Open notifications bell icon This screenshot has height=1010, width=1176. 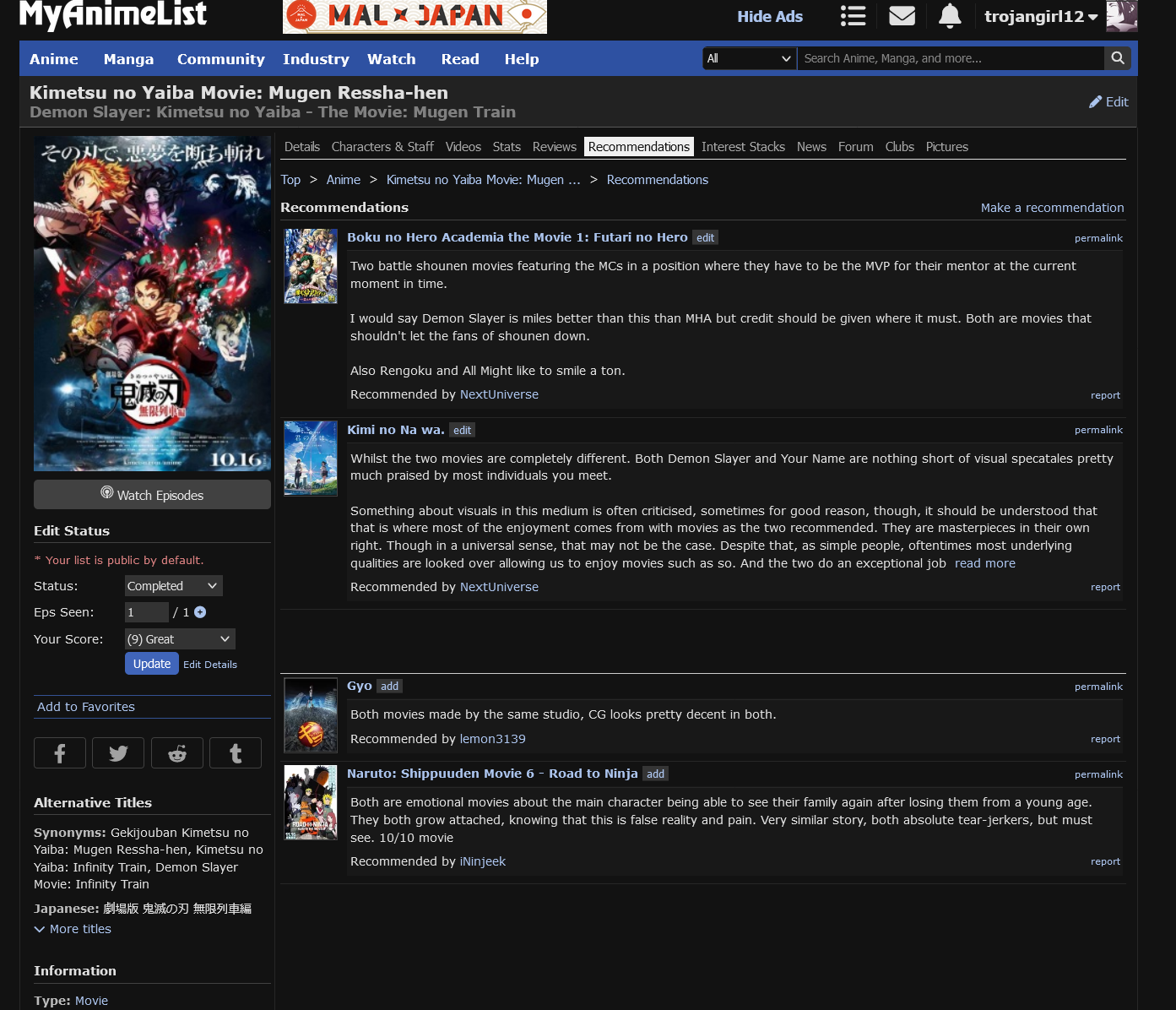tap(950, 16)
